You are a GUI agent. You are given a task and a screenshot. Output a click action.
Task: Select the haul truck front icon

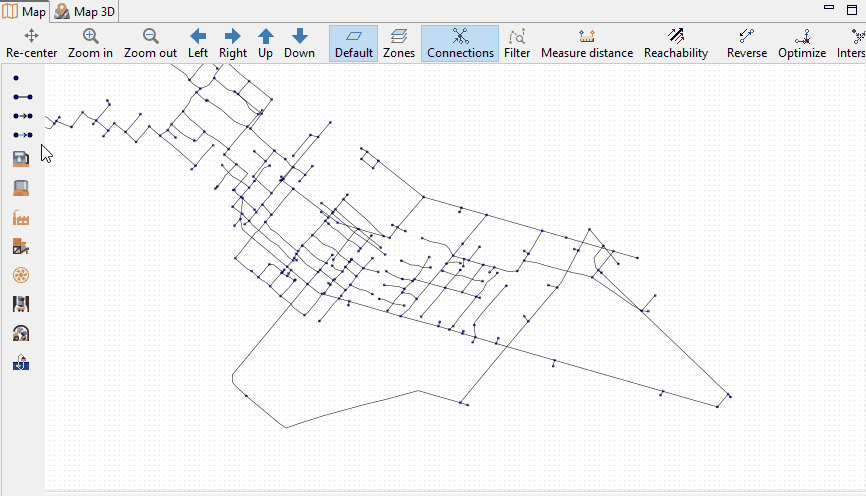pos(21,304)
